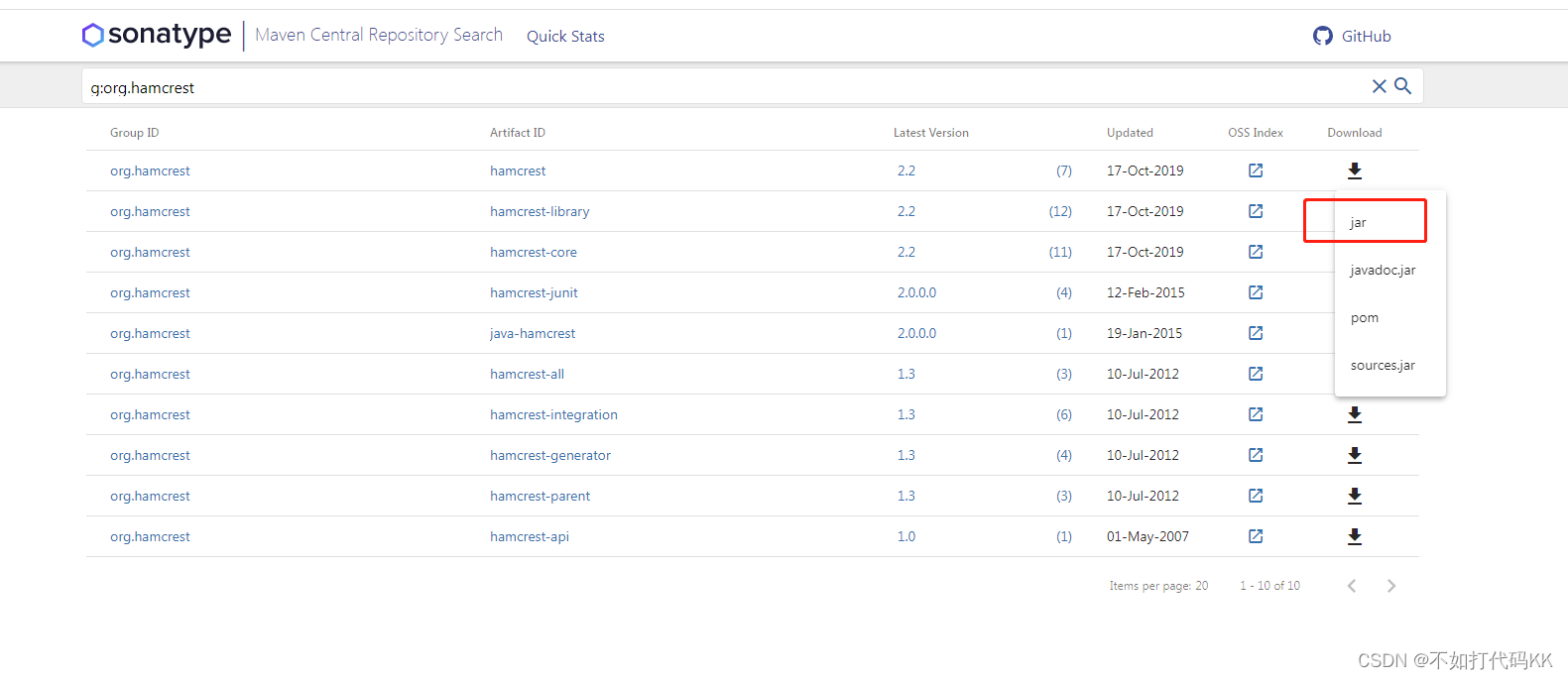This screenshot has width=1568, height=680.
Task: Open hamcrest-integration artifact link
Action: tap(553, 414)
